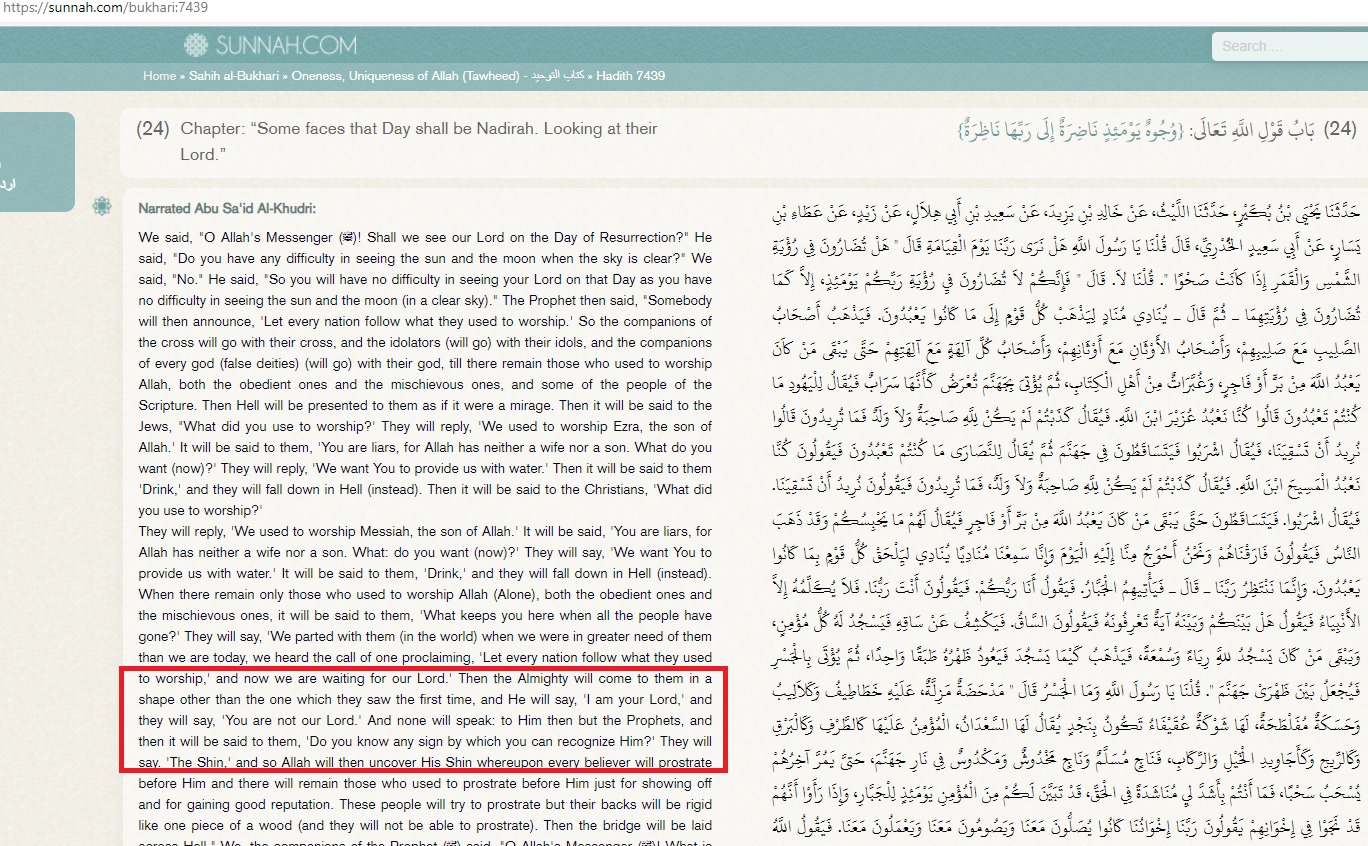The height and width of the screenshot is (846, 1368).
Task: Go to Home in the breadcrumb
Action: (159, 75)
